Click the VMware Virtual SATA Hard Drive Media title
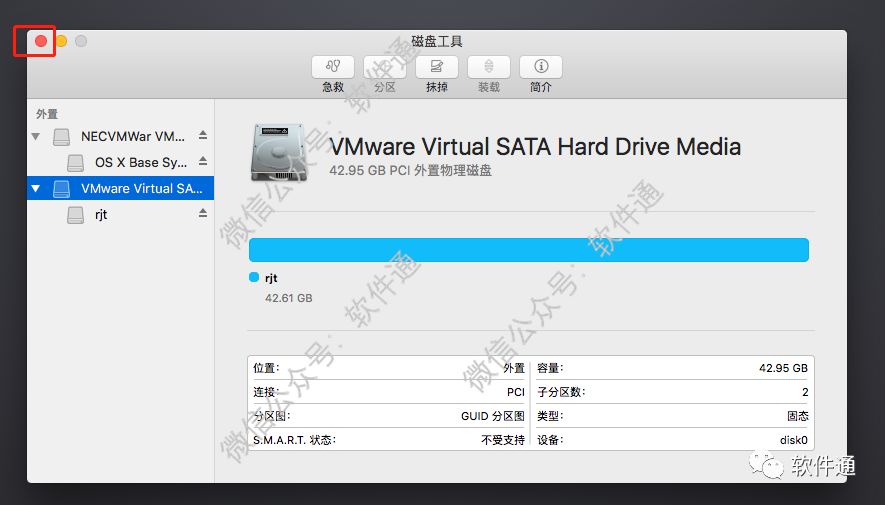Screen dimensions: 885x505 tap(535, 147)
